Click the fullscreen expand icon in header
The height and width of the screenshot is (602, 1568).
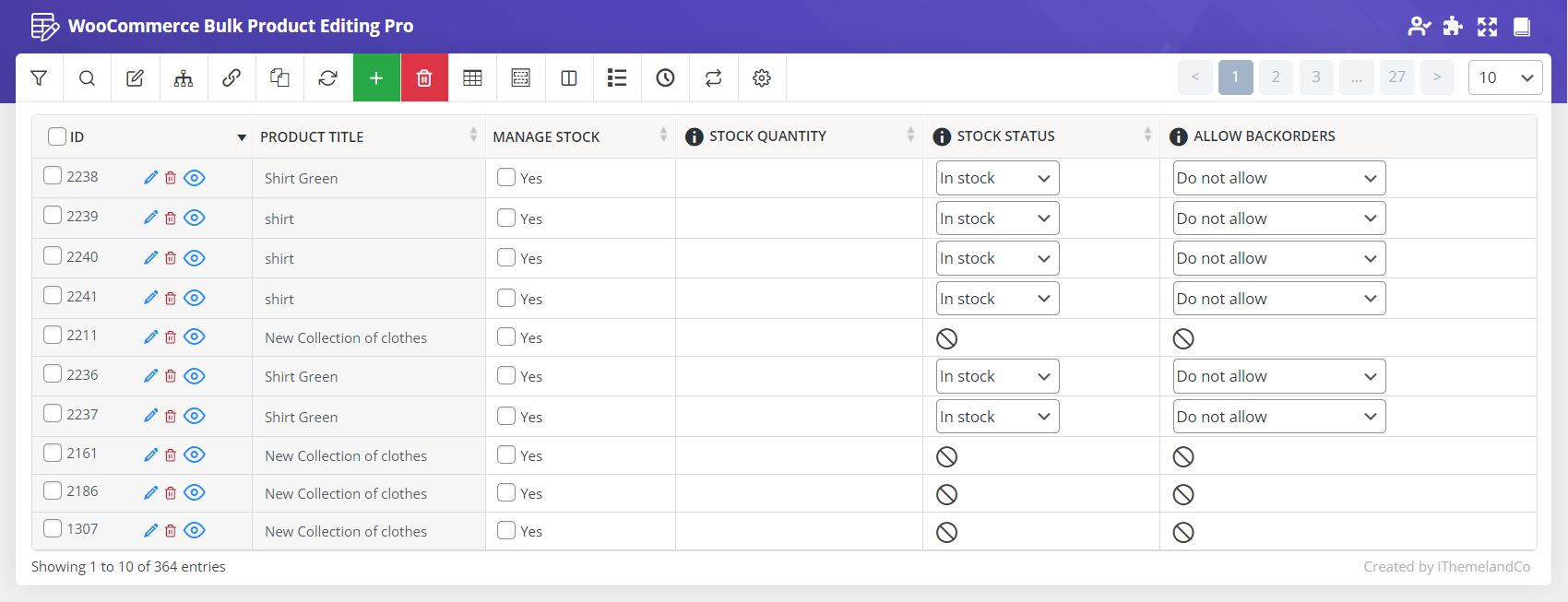coord(1487,27)
